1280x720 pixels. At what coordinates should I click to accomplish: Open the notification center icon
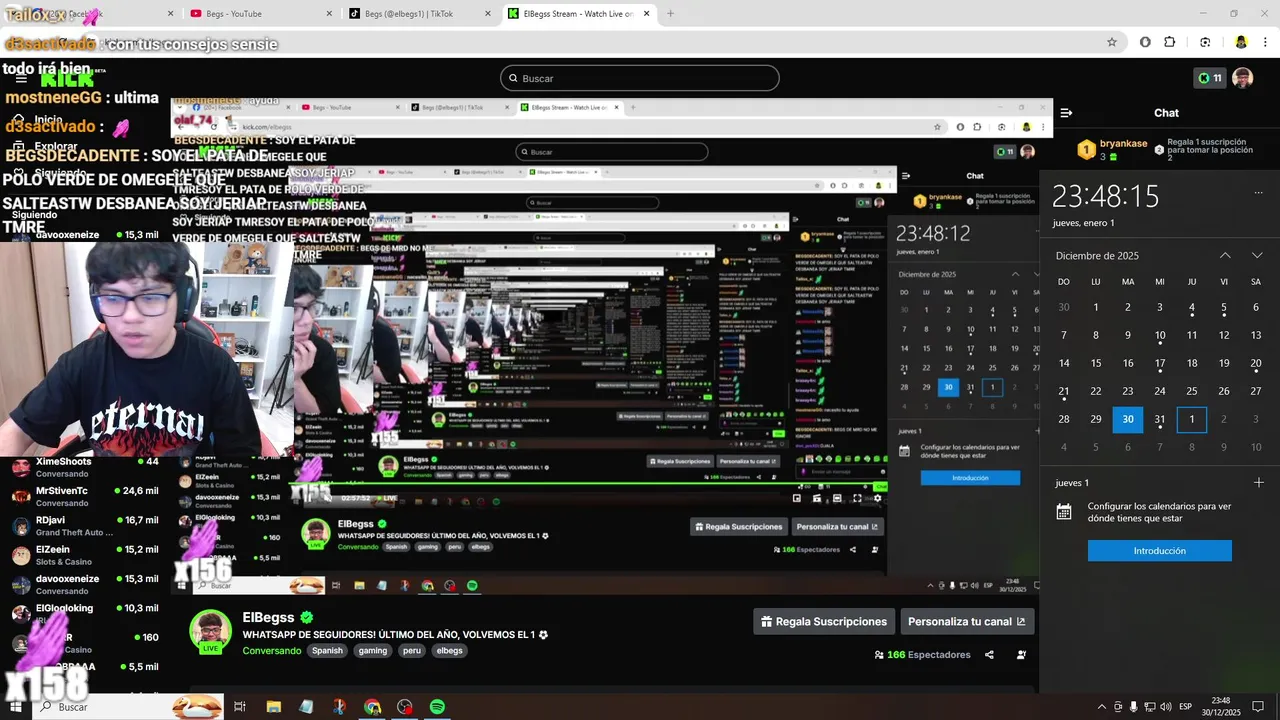click(x=1258, y=707)
